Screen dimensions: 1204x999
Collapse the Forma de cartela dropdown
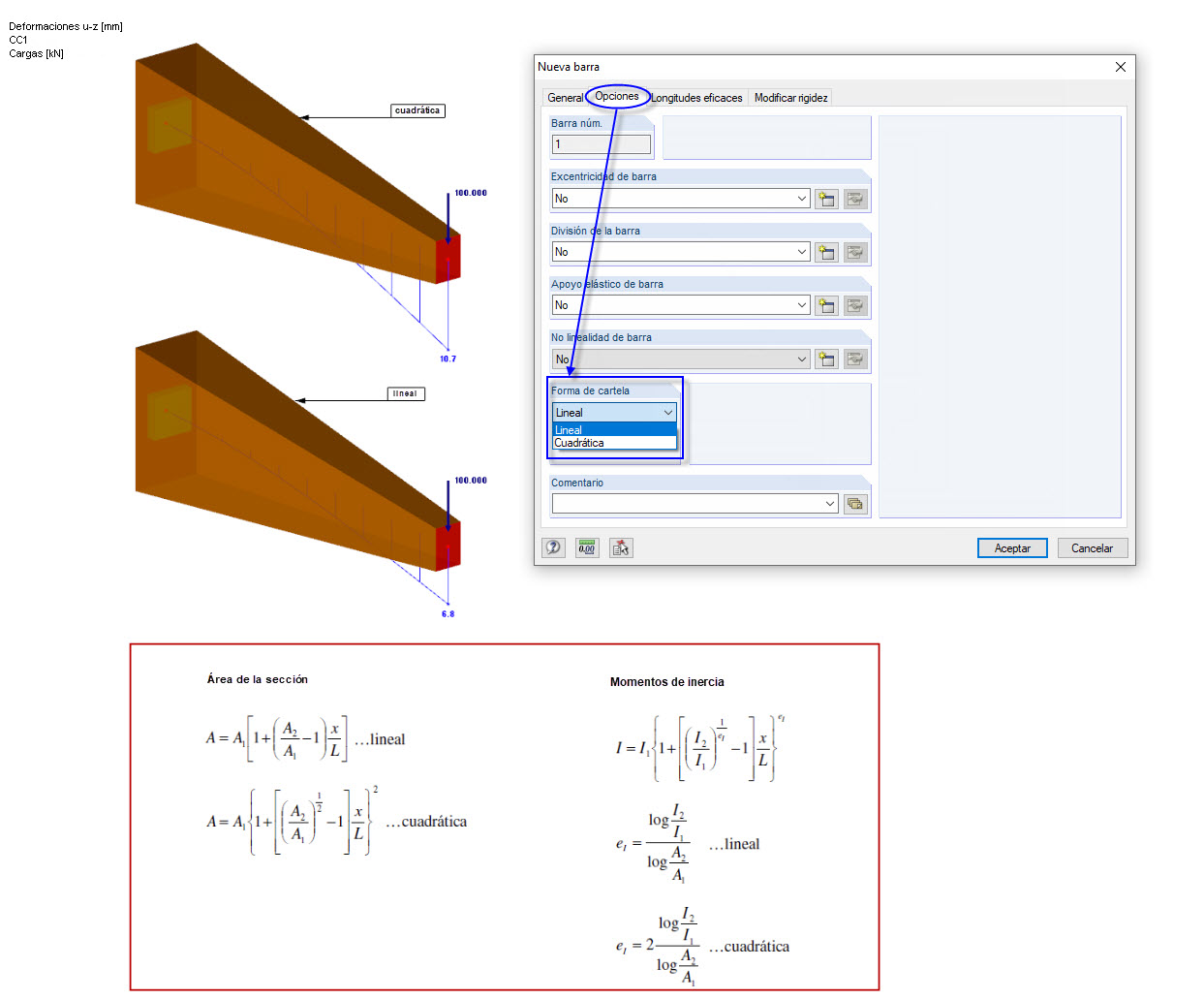coord(668,413)
